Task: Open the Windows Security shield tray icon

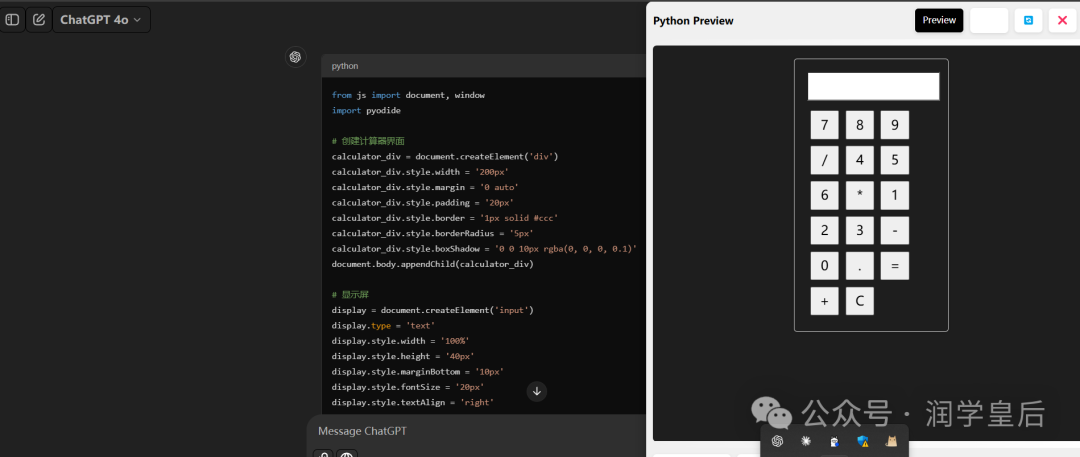Action: coord(862,441)
